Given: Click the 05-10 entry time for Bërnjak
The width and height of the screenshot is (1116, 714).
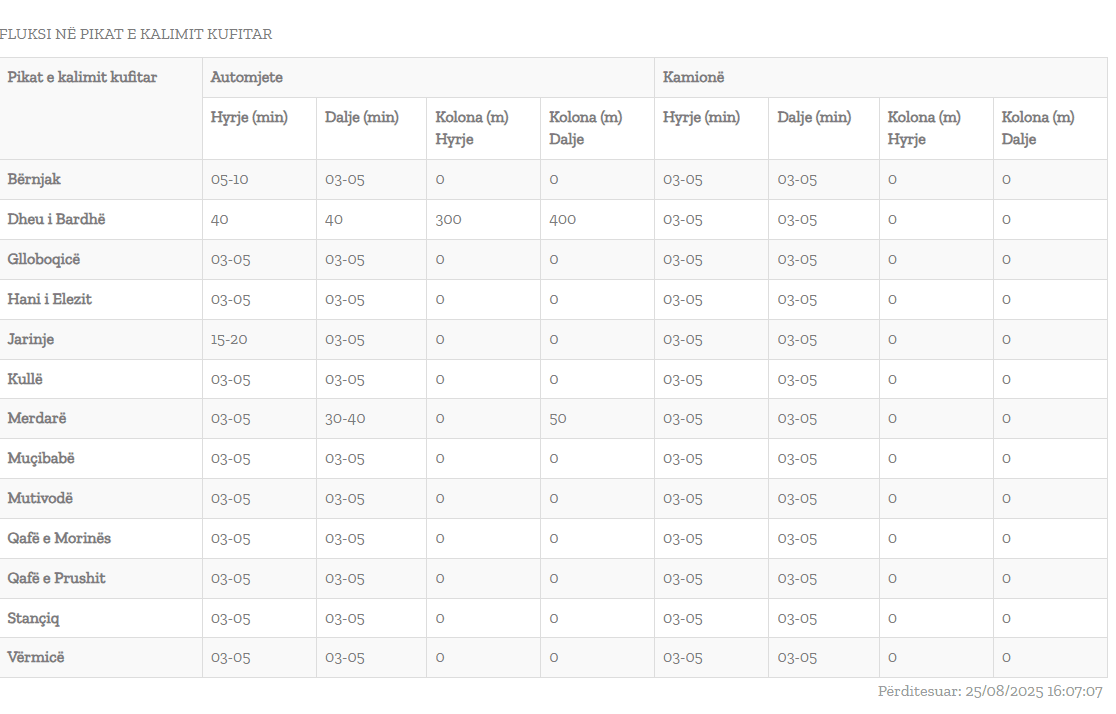Looking at the screenshot, I should (x=229, y=180).
